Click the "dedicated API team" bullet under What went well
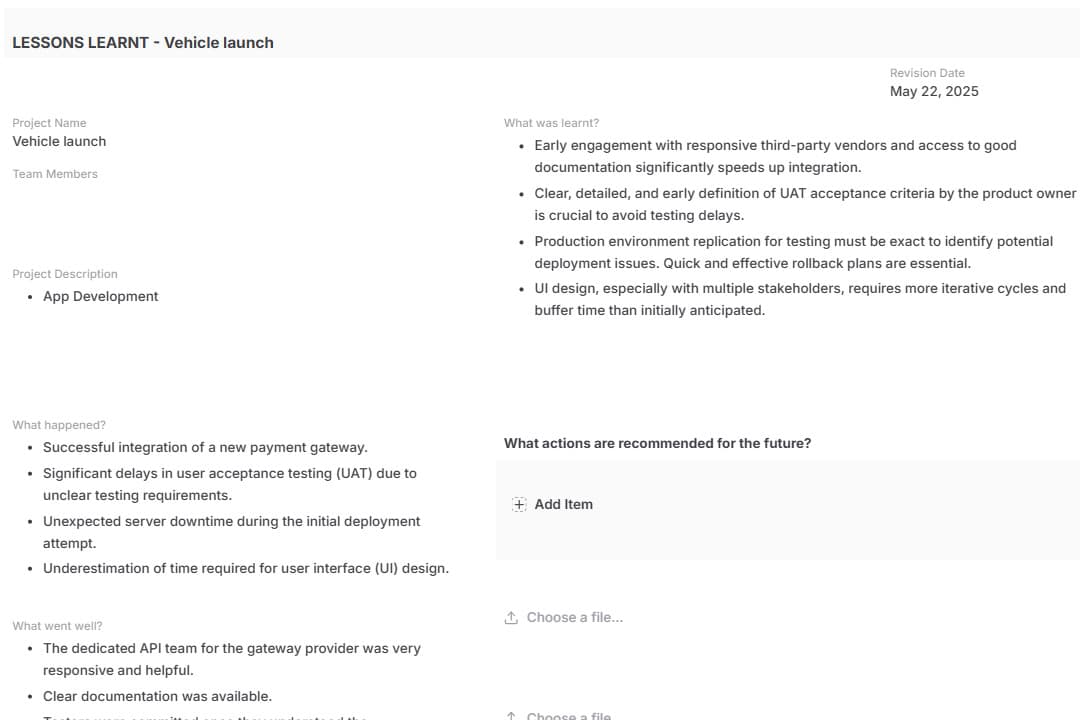The width and height of the screenshot is (1080, 720). click(x=231, y=660)
